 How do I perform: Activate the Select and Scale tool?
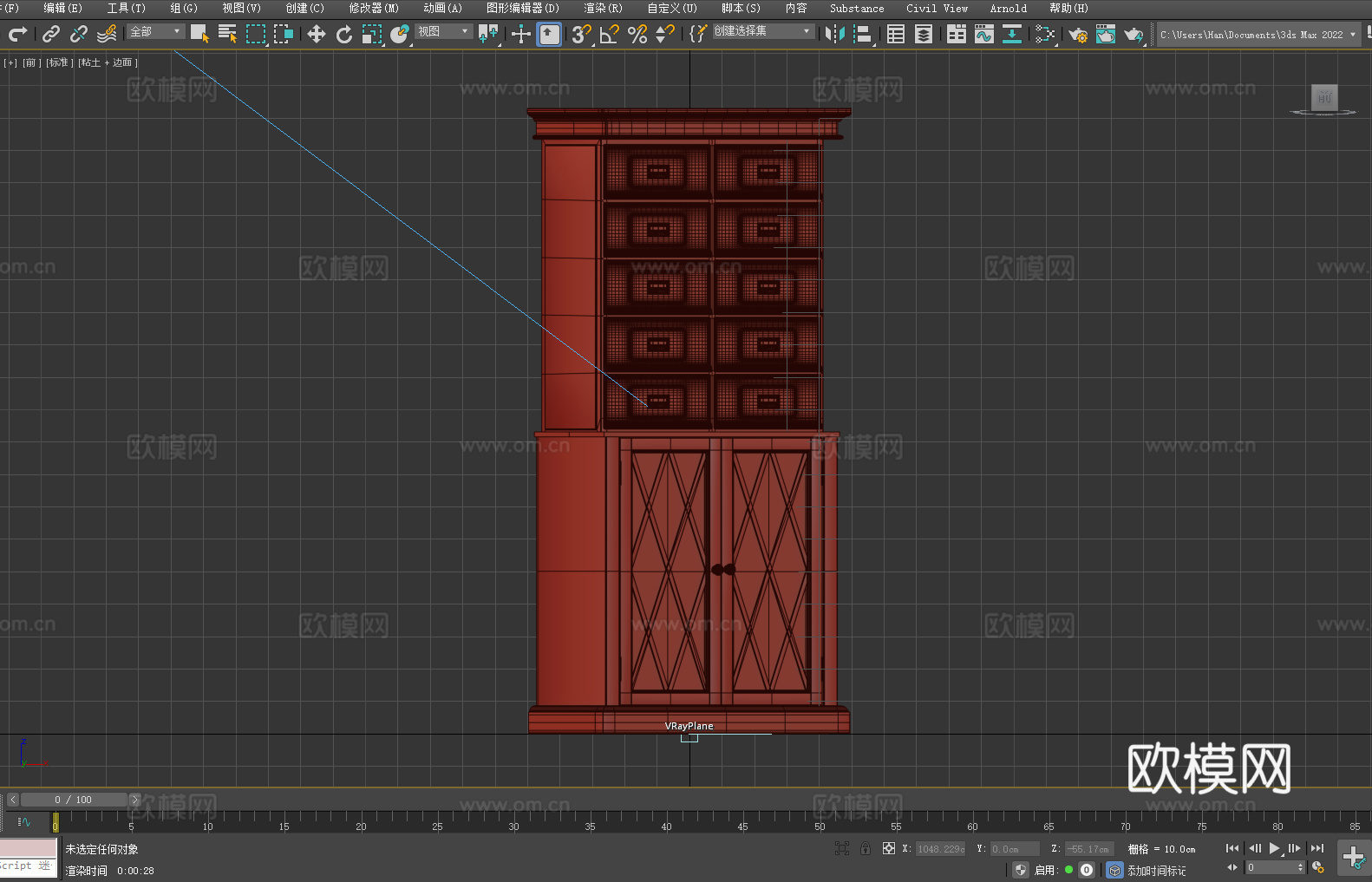[371, 34]
